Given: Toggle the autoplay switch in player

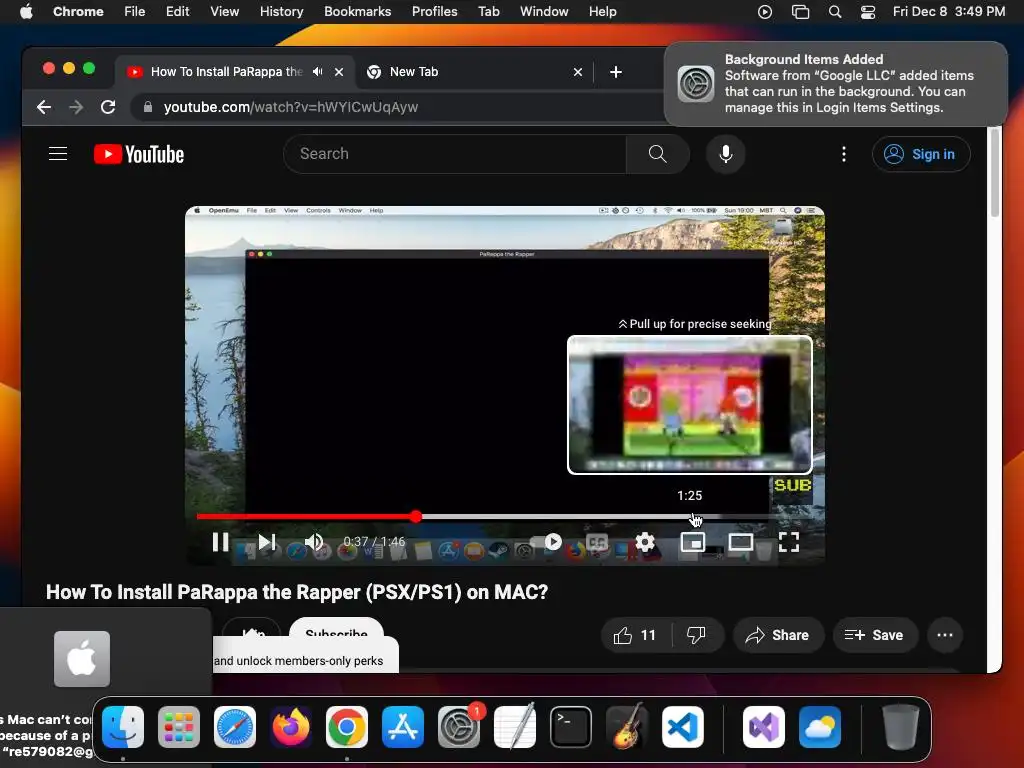Looking at the screenshot, I should (x=547, y=542).
